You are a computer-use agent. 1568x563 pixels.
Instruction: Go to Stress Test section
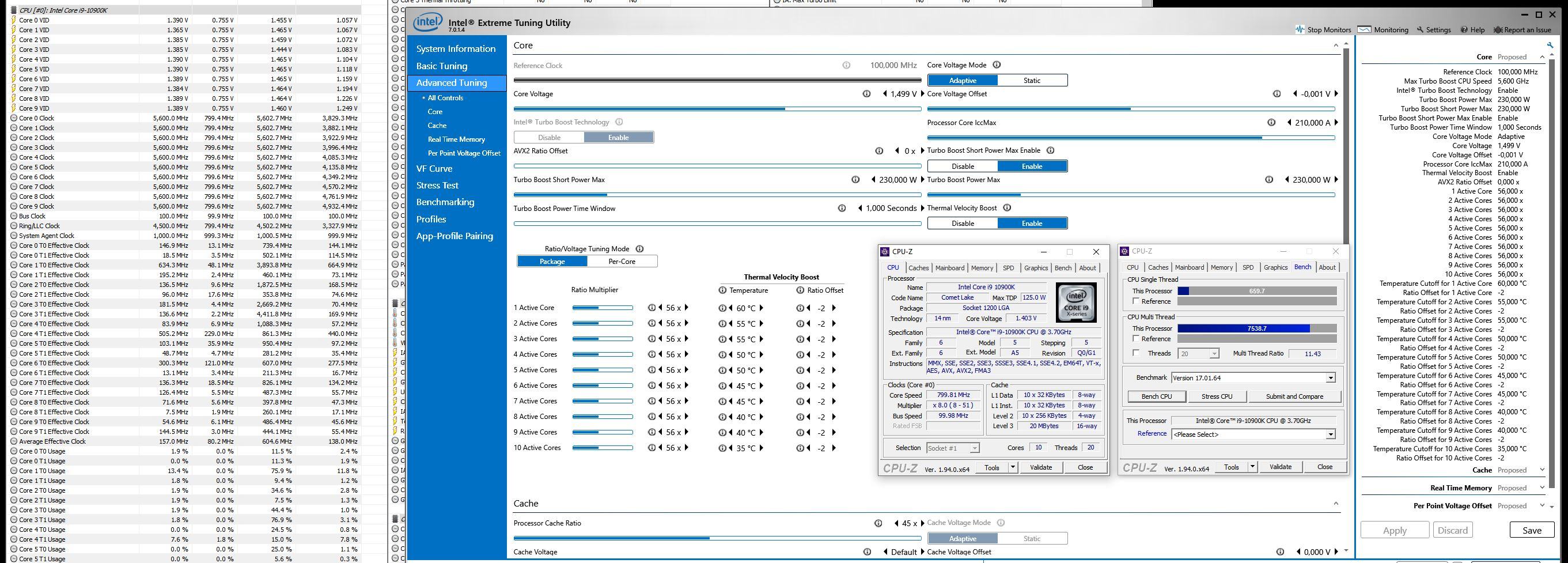[437, 185]
